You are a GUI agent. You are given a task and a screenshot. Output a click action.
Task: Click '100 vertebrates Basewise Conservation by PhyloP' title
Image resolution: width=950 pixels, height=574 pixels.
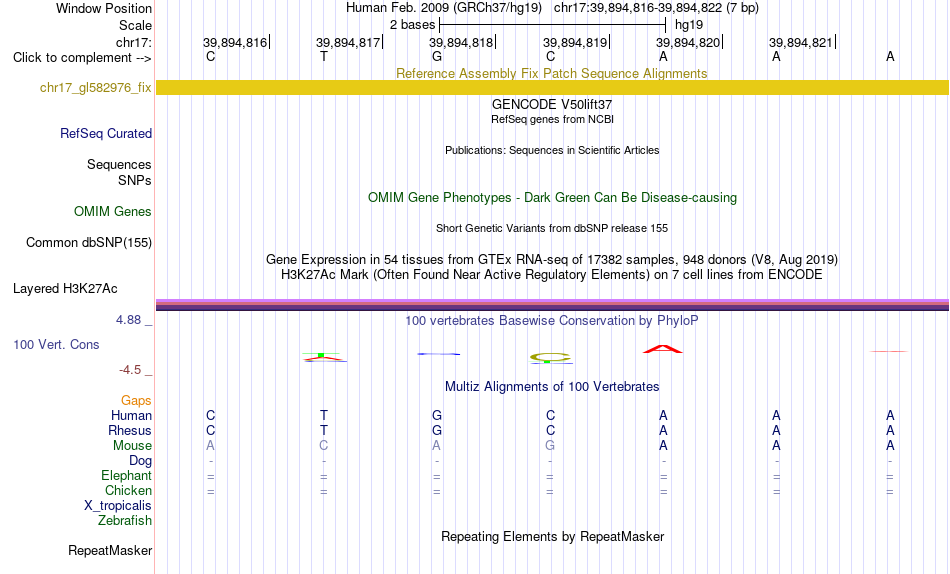point(552,321)
